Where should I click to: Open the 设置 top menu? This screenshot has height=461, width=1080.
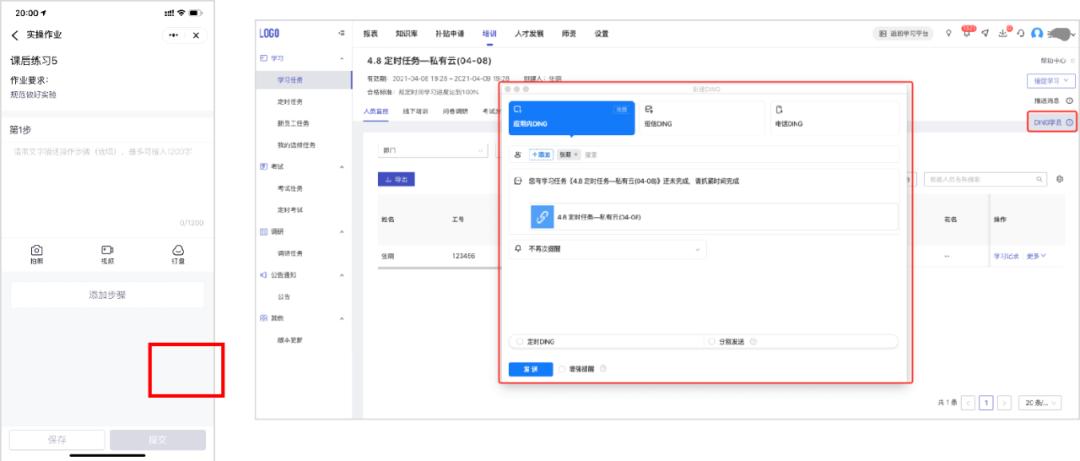(x=601, y=33)
